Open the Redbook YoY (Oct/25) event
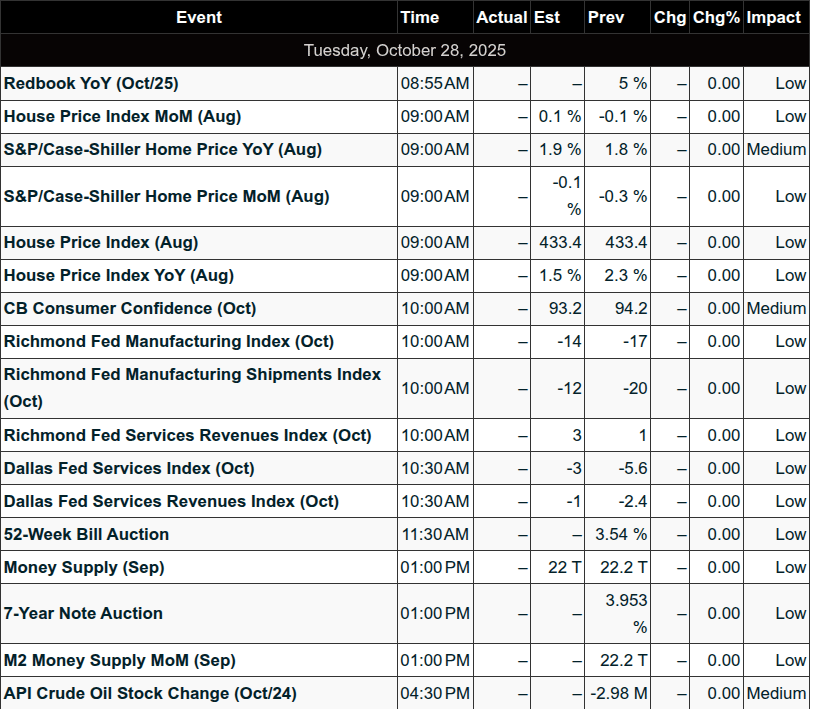 coord(91,84)
